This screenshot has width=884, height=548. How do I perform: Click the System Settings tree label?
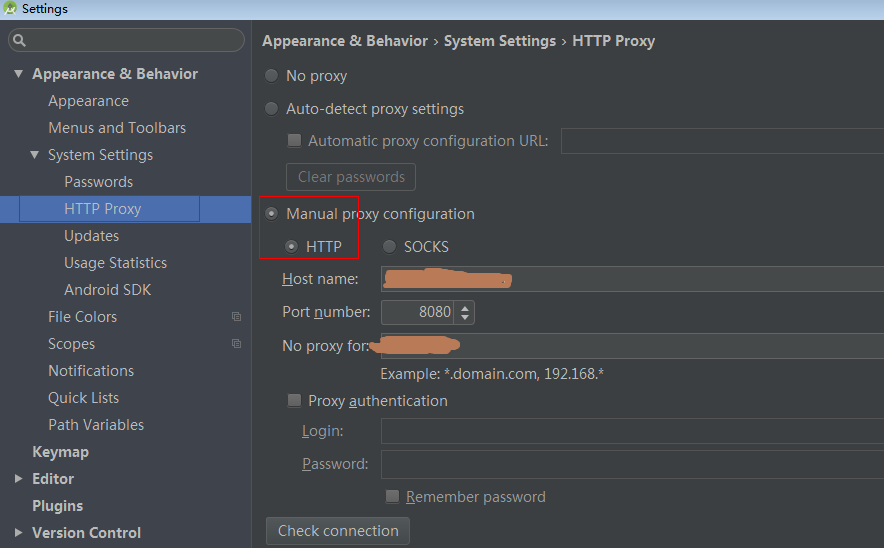100,155
